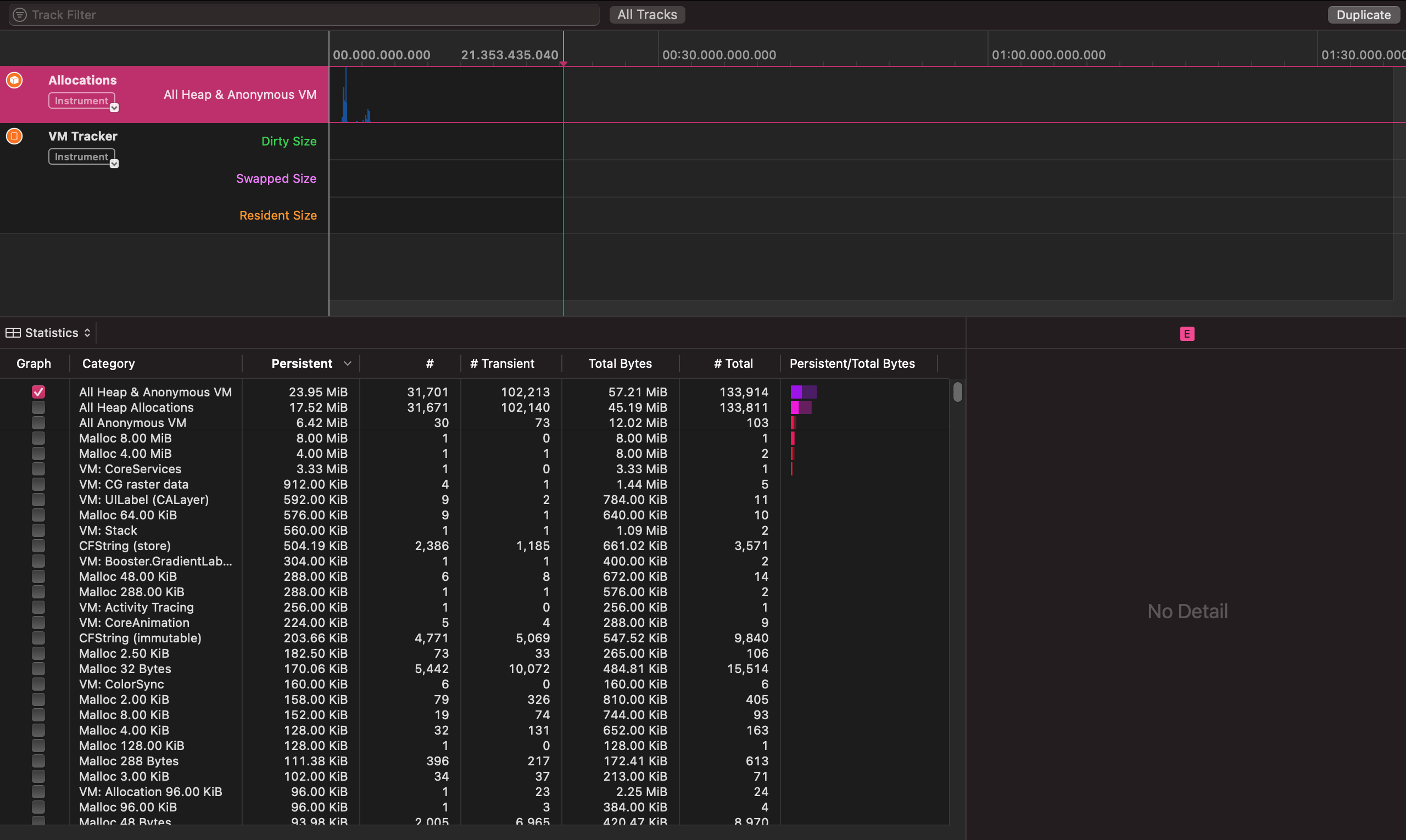Click the All Tracks button
Viewport: 1406px width, 840px height.
point(646,15)
